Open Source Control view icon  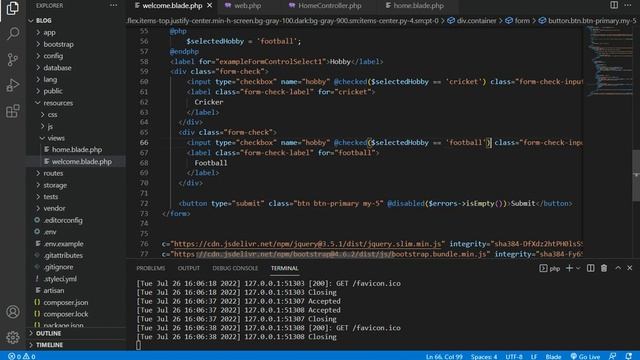(x=13, y=60)
